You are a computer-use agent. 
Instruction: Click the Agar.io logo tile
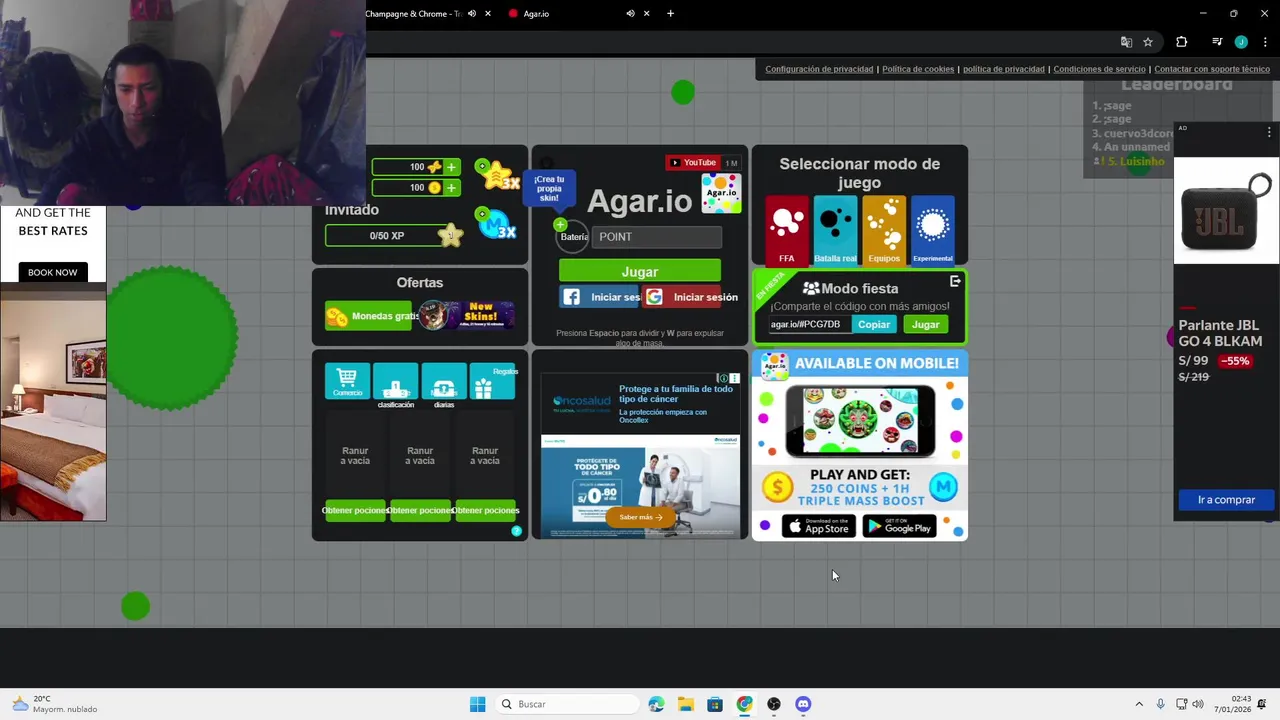(721, 193)
